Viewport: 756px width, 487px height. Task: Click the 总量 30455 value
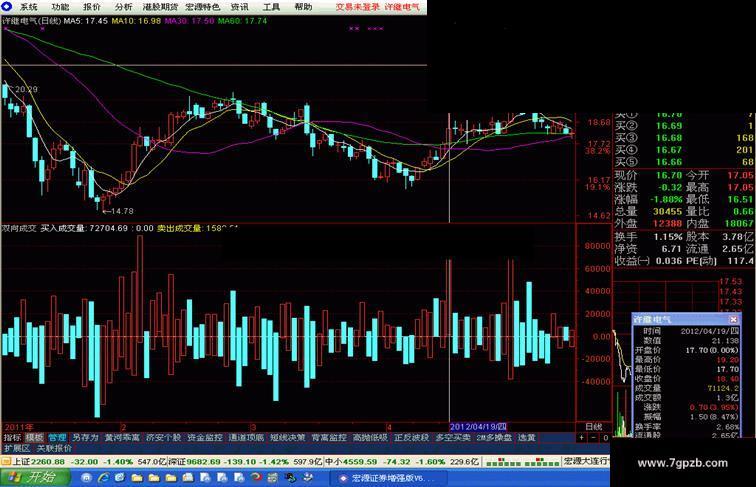[668, 211]
